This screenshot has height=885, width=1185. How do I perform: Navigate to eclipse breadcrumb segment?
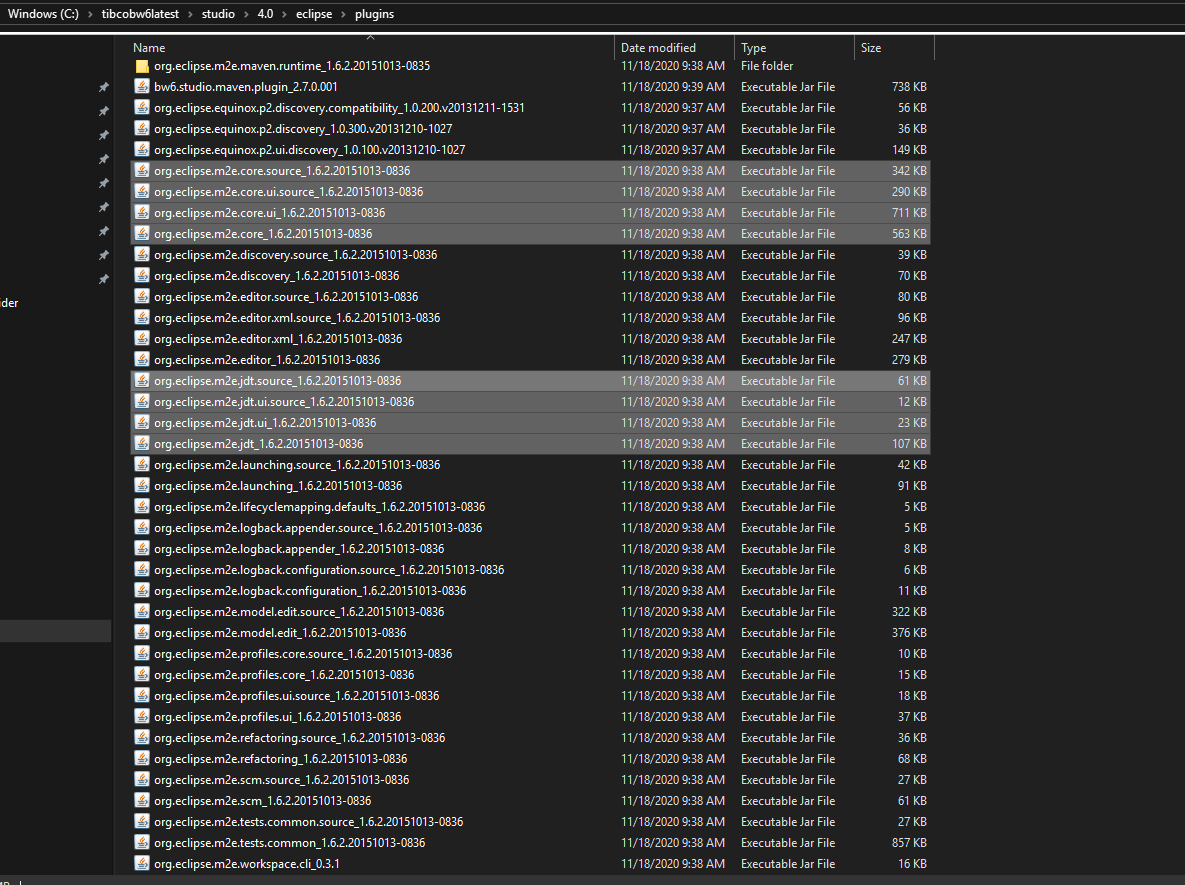tap(314, 14)
